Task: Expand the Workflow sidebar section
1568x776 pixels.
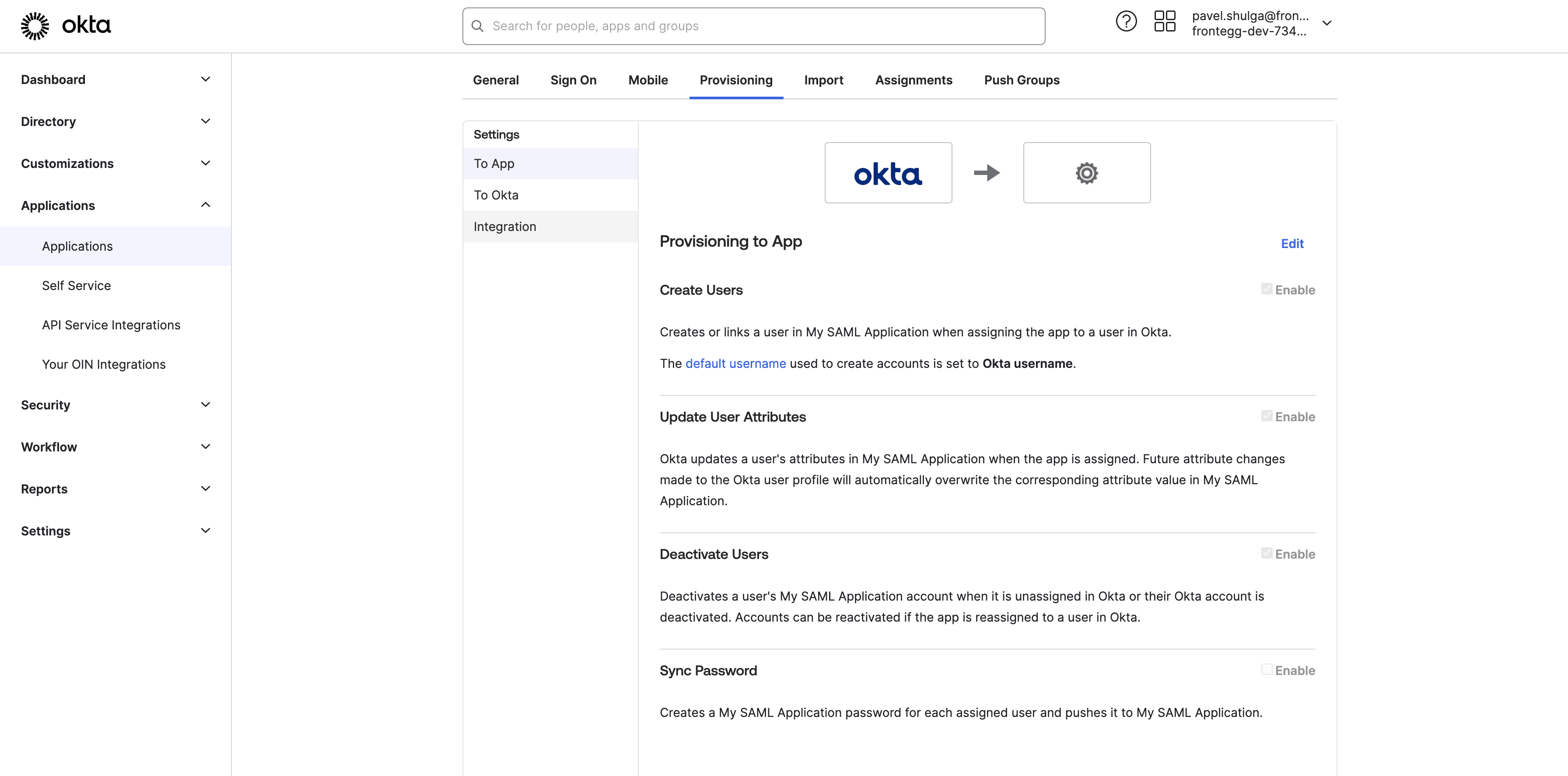Action: (x=115, y=447)
